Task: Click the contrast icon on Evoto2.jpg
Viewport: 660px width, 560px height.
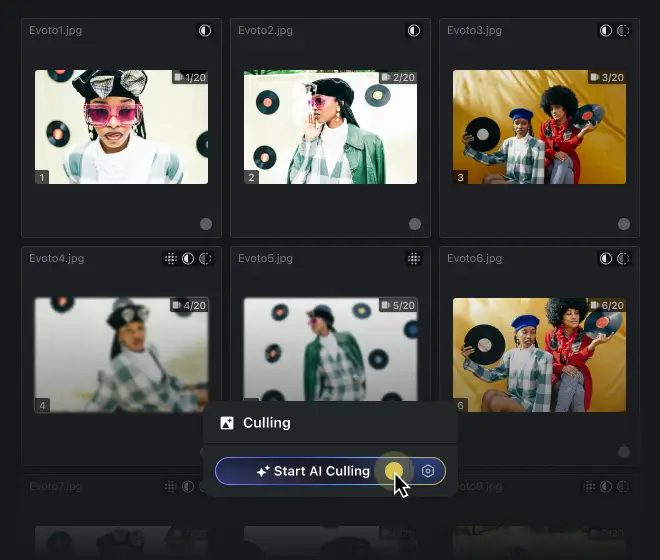Action: 414,31
